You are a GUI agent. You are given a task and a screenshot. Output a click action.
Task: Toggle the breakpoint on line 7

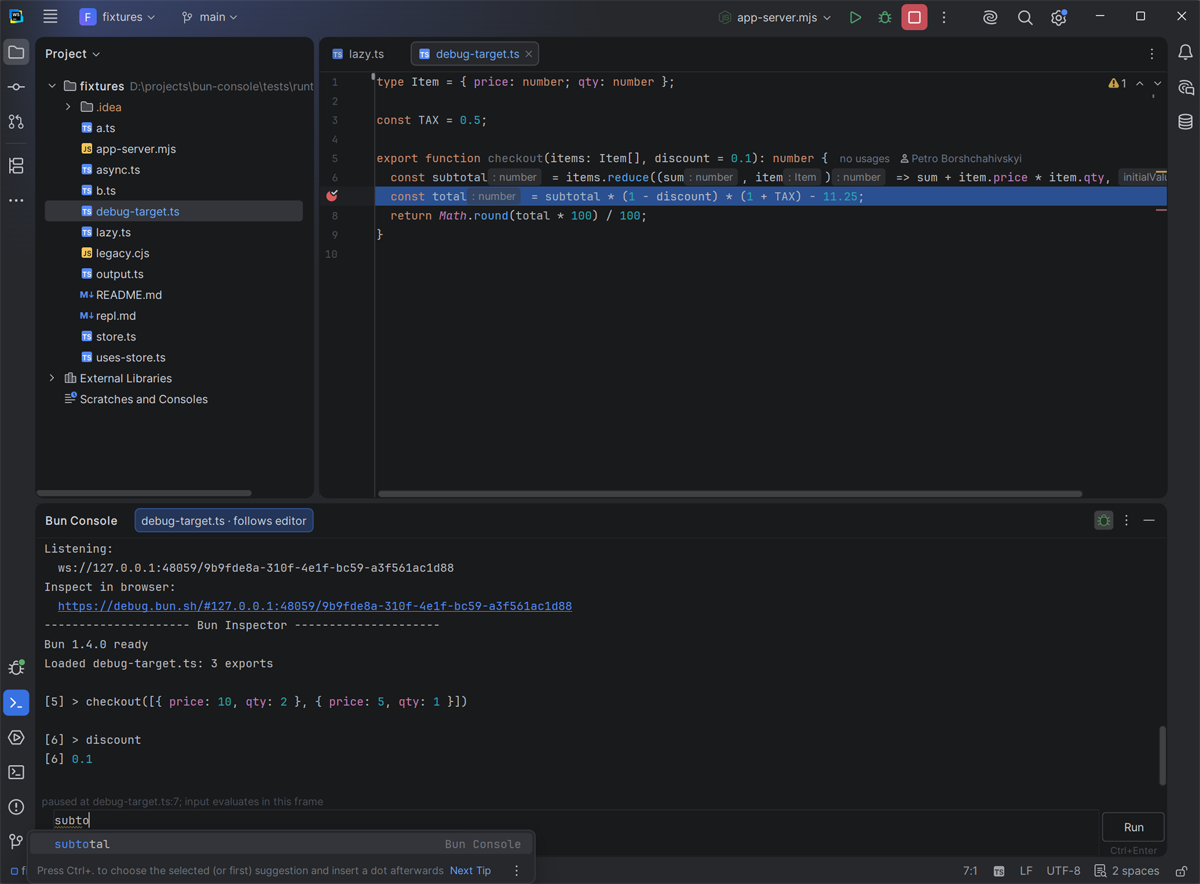(x=332, y=196)
